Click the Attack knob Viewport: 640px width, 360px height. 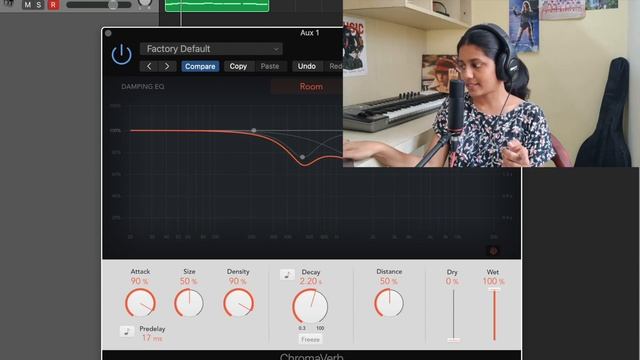click(x=140, y=303)
